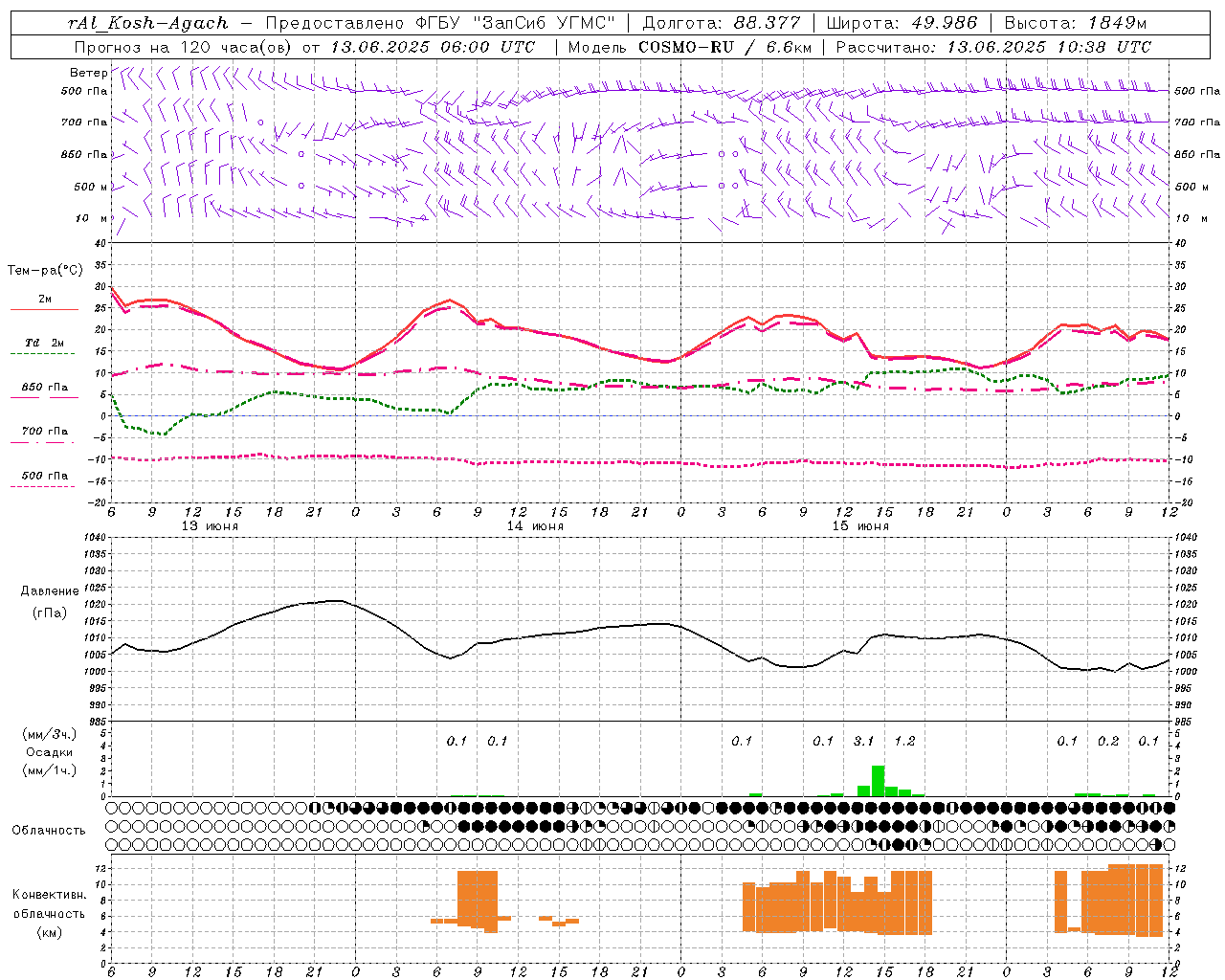Image resolution: width=1225 pixels, height=980 pixels.
Task: Click the dash-dot line sample under 700 гПа legend
Action: pyautogui.click(x=42, y=442)
